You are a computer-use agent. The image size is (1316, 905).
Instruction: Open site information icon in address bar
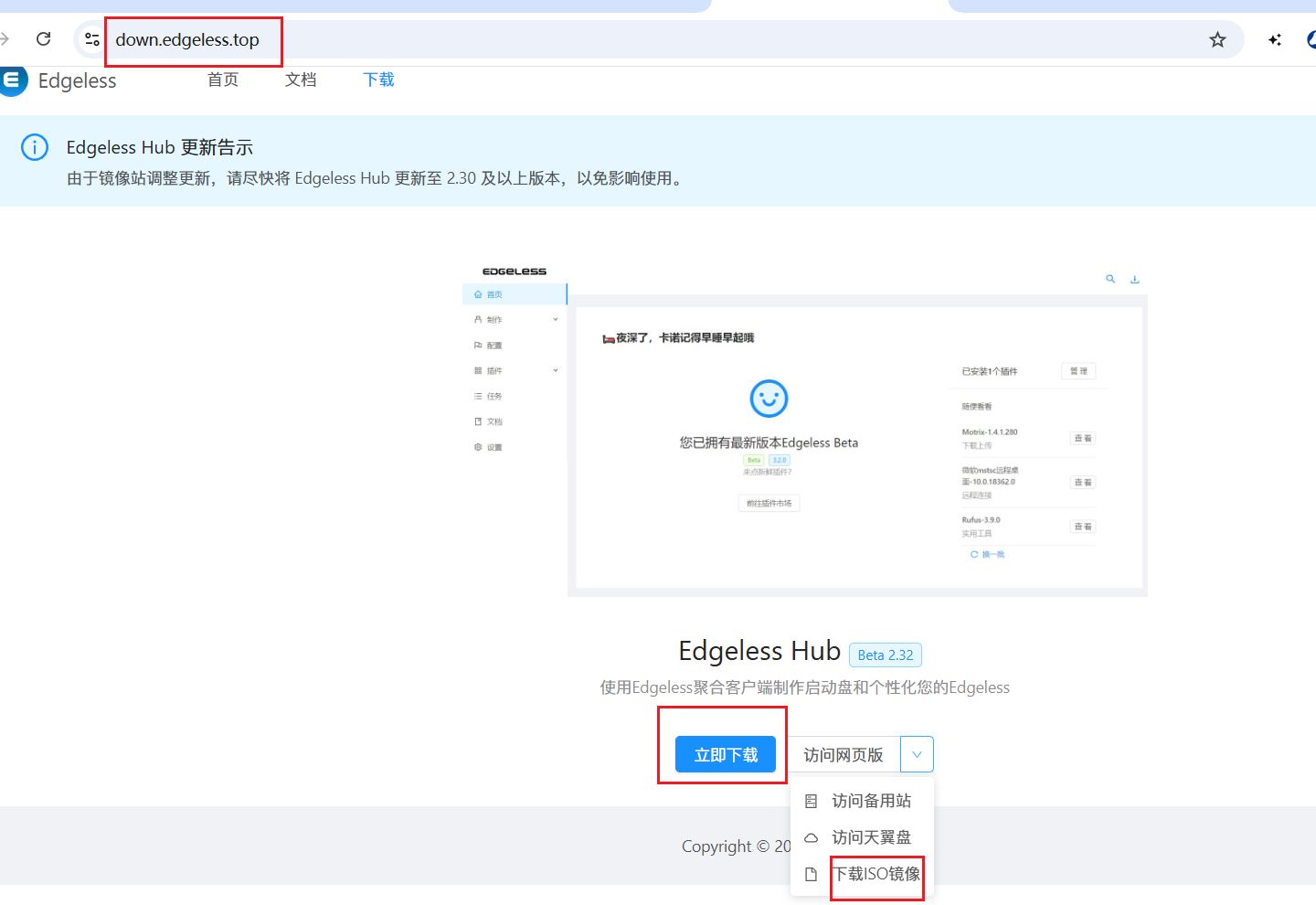[92, 39]
